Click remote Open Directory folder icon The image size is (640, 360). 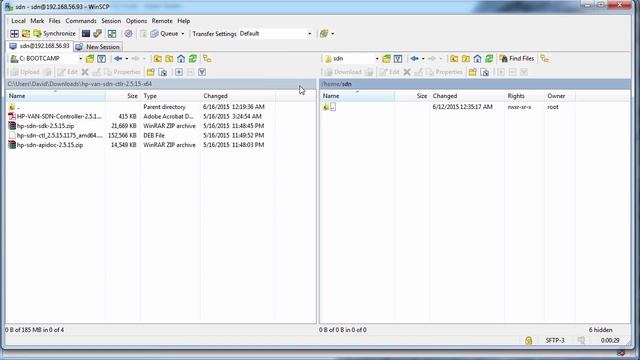coord(386,59)
